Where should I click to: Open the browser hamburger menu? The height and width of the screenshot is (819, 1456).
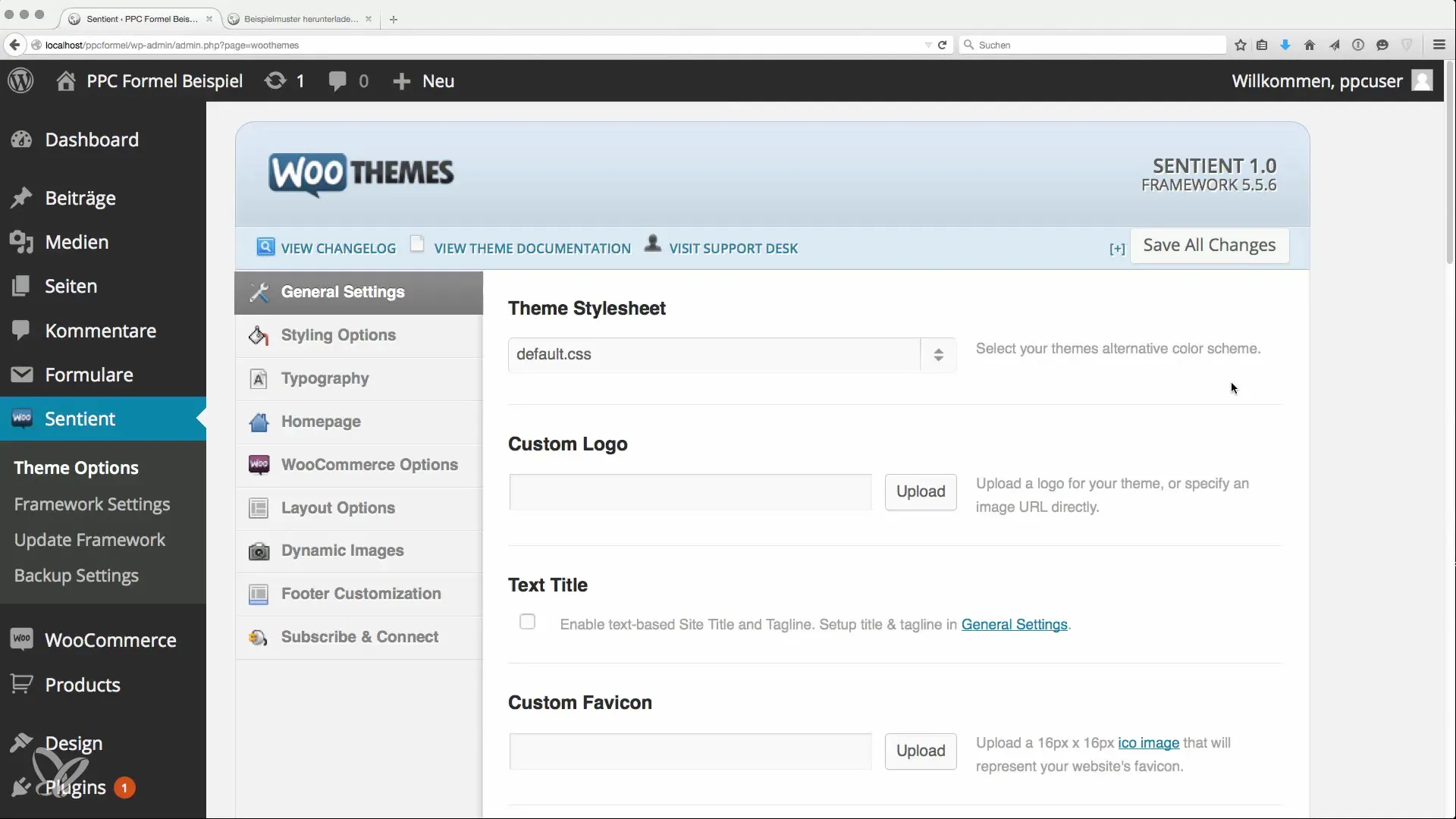coord(1439,45)
